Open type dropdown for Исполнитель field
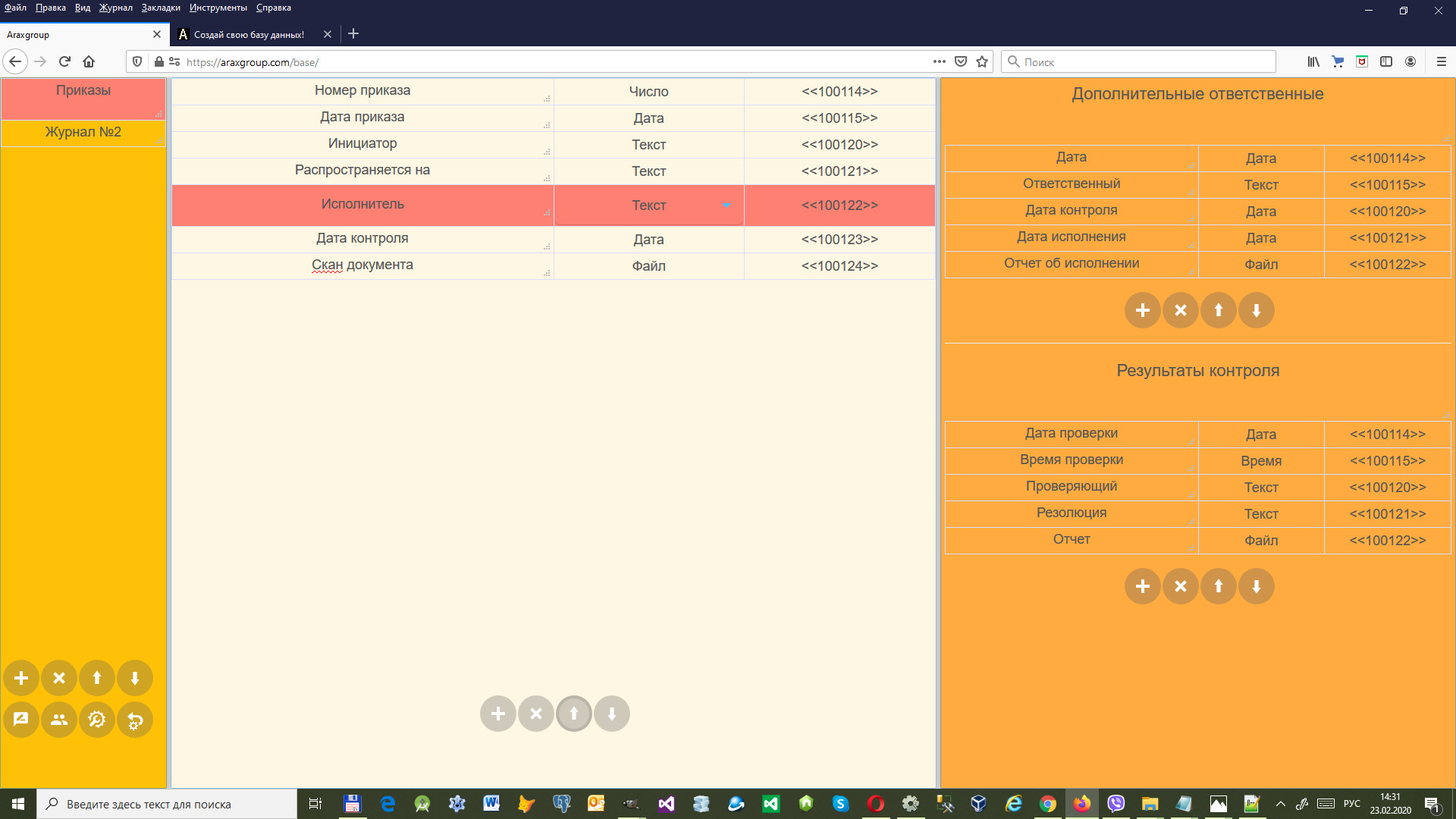 click(x=726, y=206)
